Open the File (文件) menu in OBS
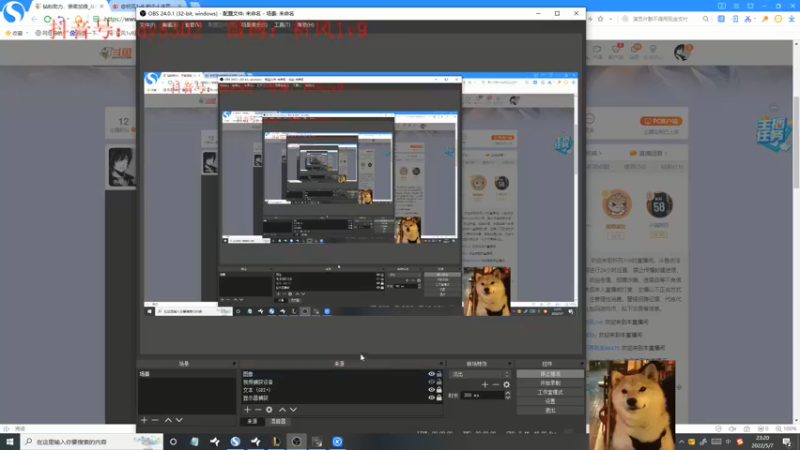 coord(147,24)
